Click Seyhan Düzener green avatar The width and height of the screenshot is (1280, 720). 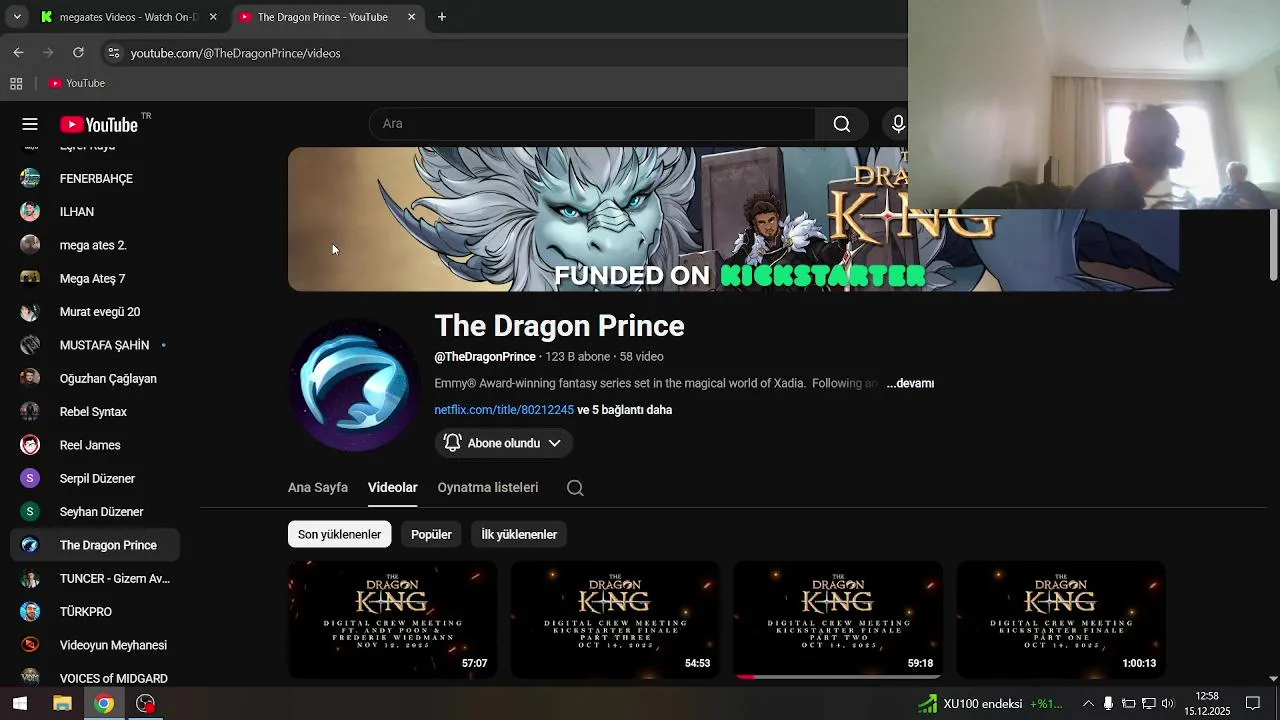(30, 512)
